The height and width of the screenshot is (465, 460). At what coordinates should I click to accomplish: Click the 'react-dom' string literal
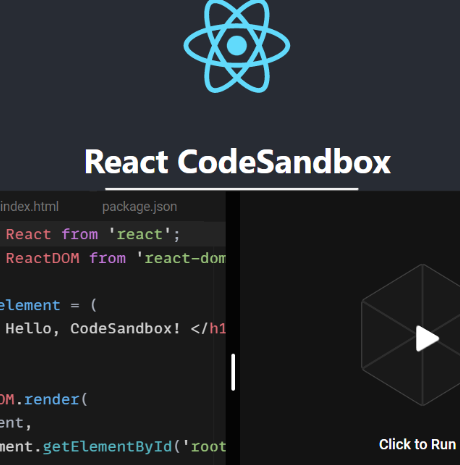[x=181, y=258]
